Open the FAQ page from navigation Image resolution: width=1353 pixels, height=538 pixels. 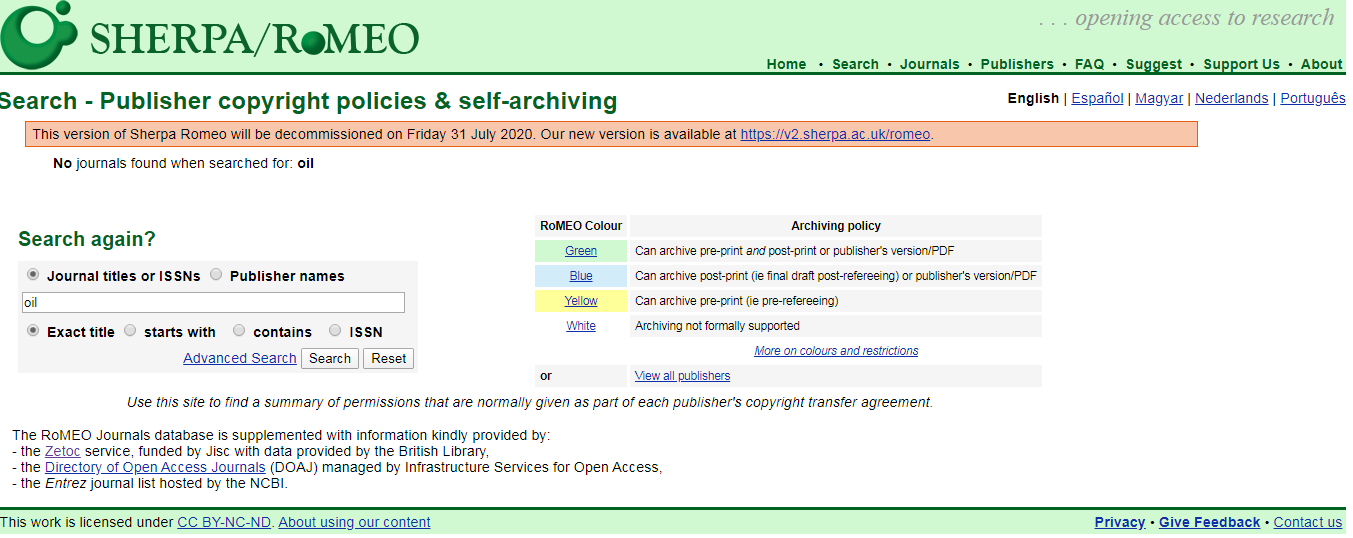[1089, 64]
